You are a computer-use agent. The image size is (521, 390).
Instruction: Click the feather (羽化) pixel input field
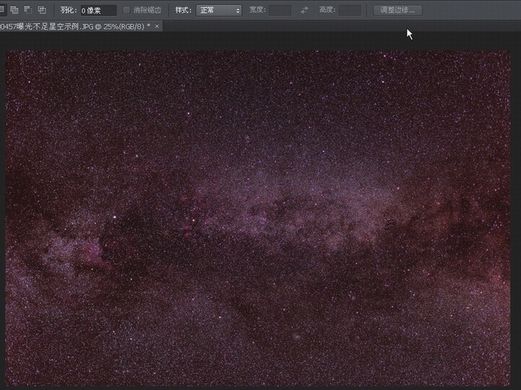pos(98,11)
